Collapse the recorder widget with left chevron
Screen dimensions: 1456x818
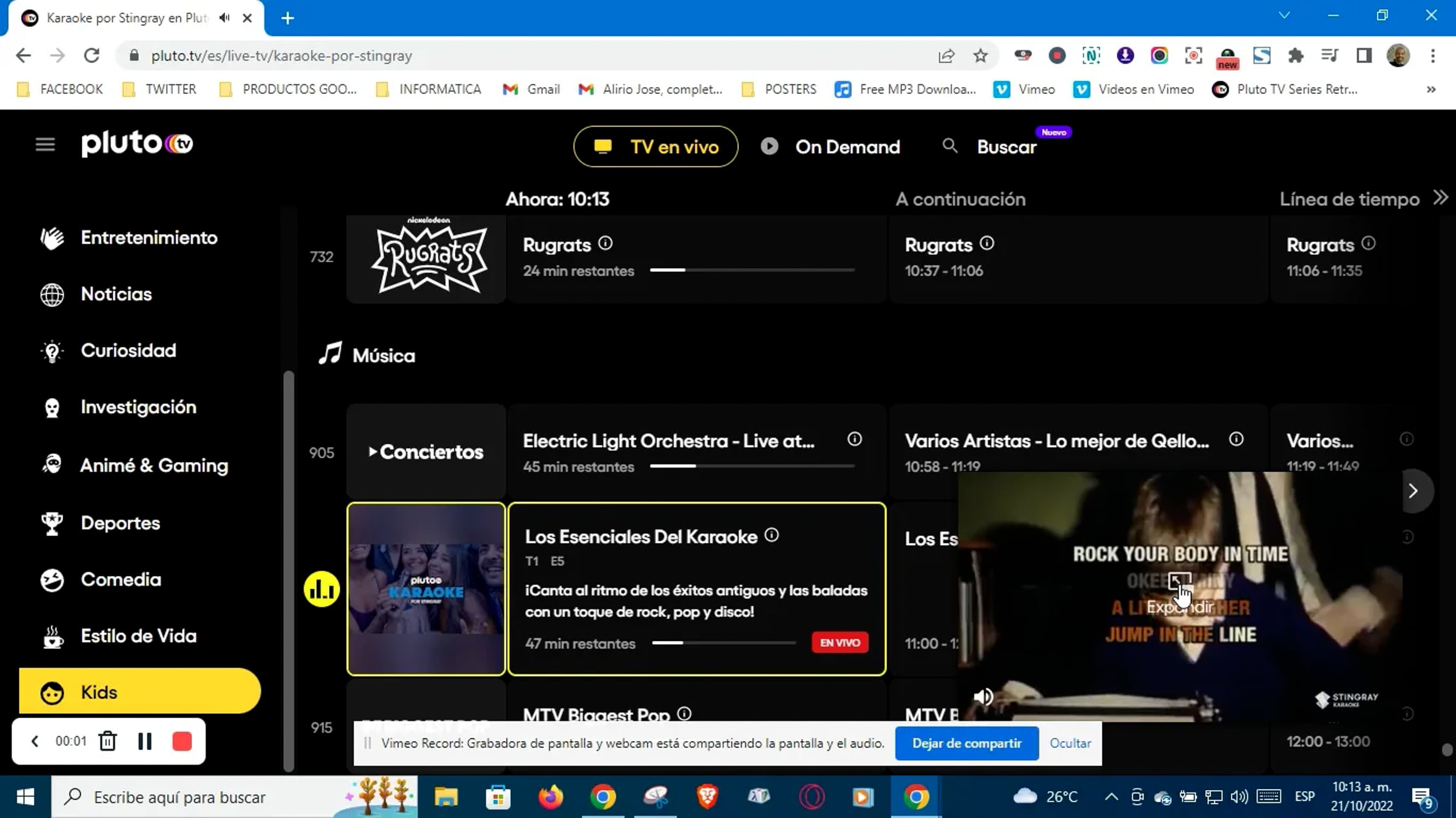tap(35, 741)
